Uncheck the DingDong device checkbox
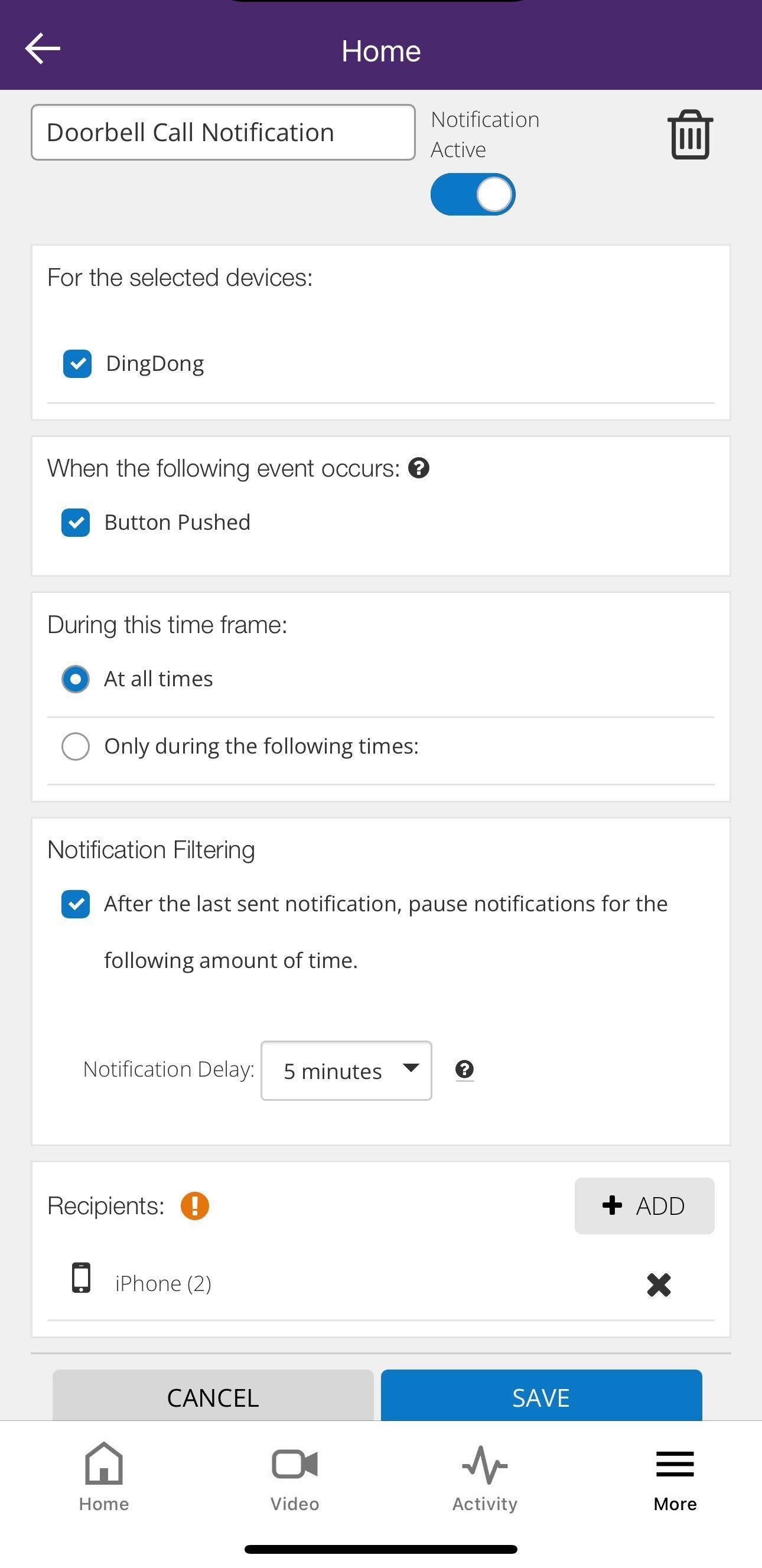762x1568 pixels. [77, 364]
